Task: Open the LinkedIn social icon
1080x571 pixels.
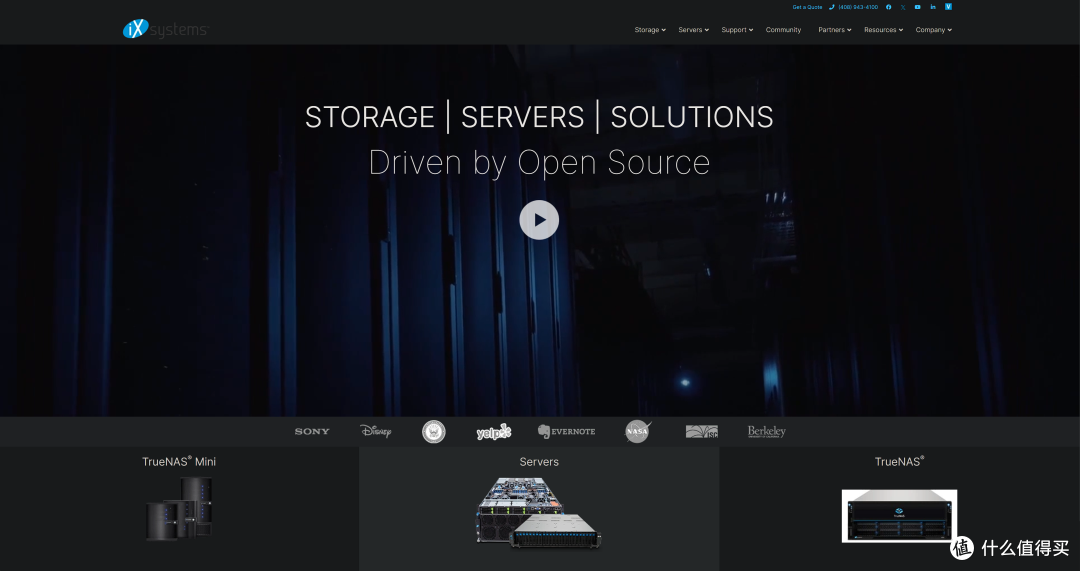Action: 933,7
